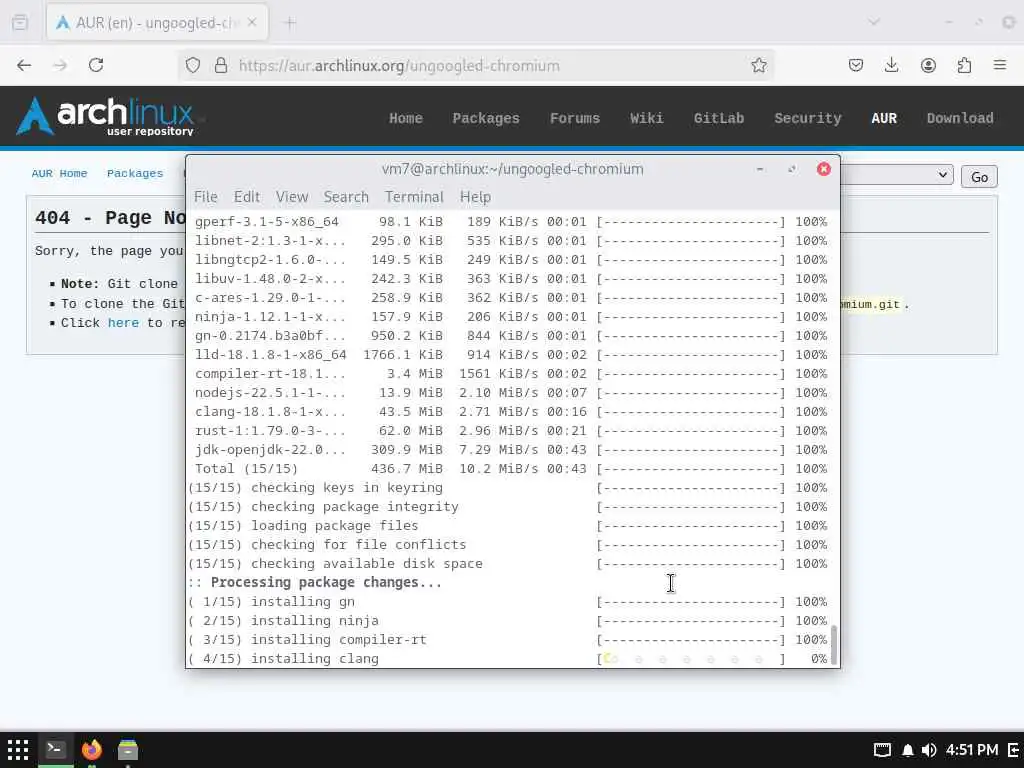Open the Firefox hamburger menu
Image resolution: width=1024 pixels, height=768 pixels.
pyautogui.click(x=1000, y=65)
